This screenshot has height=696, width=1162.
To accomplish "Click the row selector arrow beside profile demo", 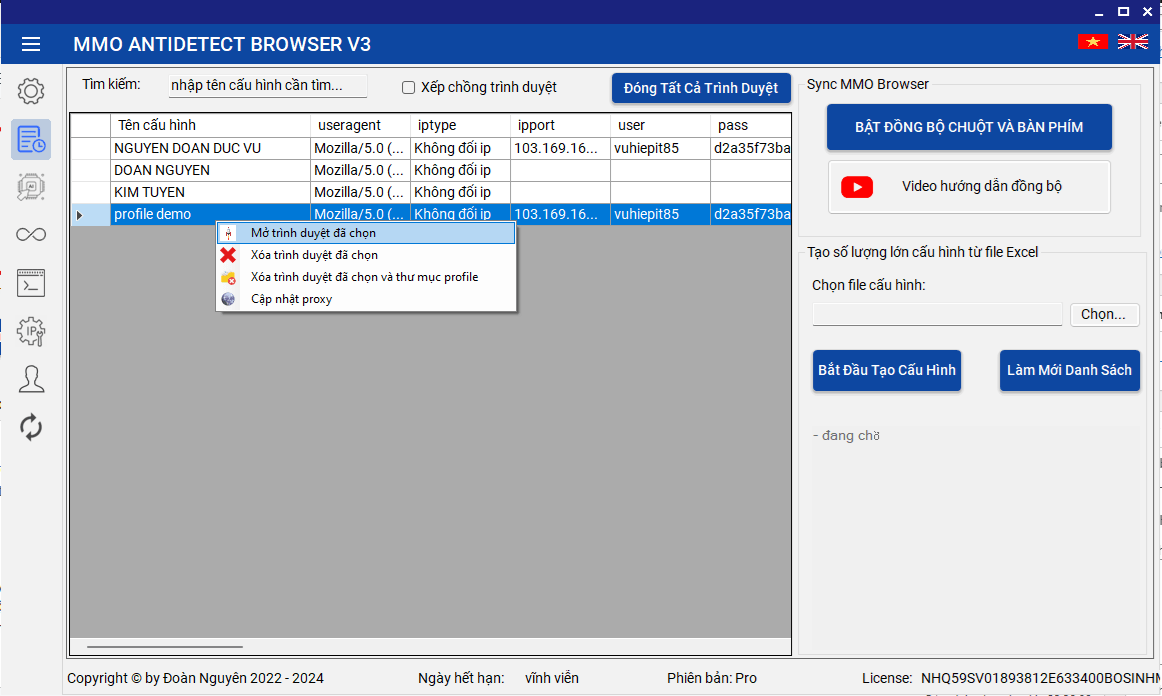I will coord(79,215).
